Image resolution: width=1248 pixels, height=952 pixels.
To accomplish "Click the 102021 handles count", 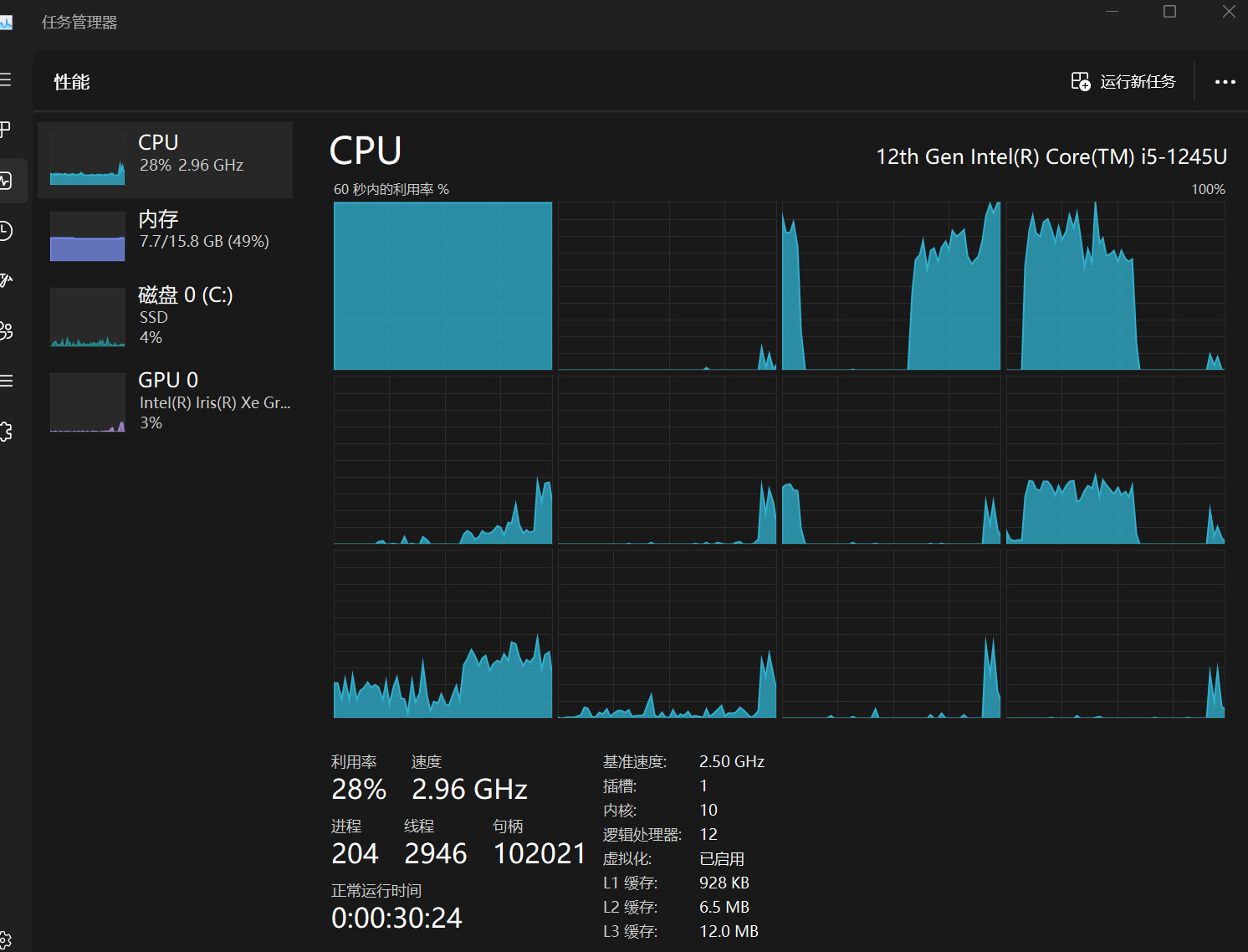I will (540, 853).
